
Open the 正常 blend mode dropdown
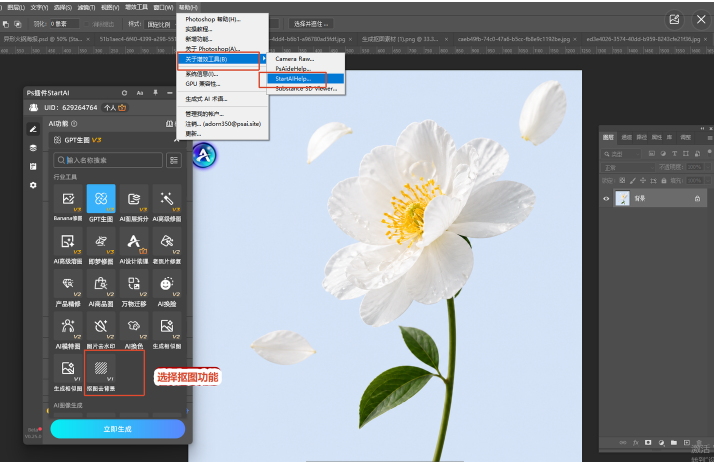pos(628,168)
